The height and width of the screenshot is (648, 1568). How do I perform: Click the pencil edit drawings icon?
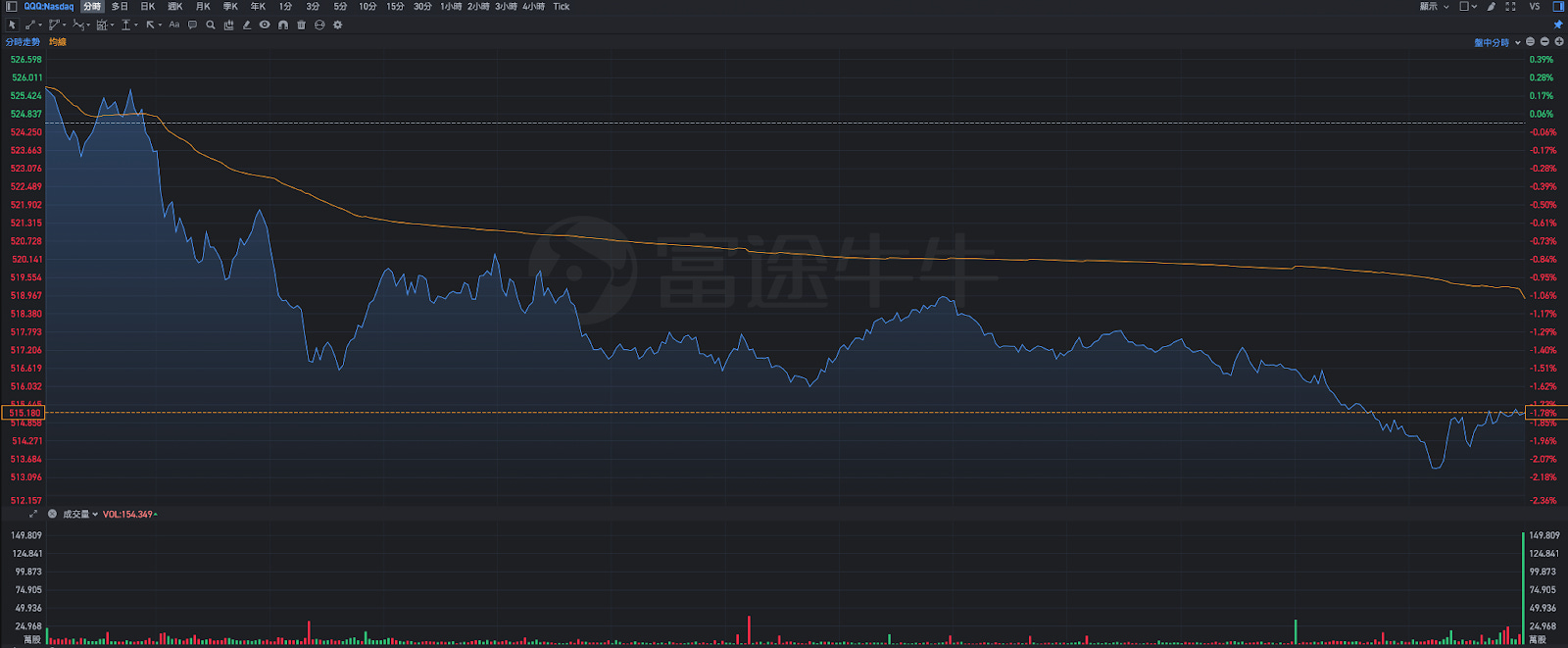tap(247, 25)
